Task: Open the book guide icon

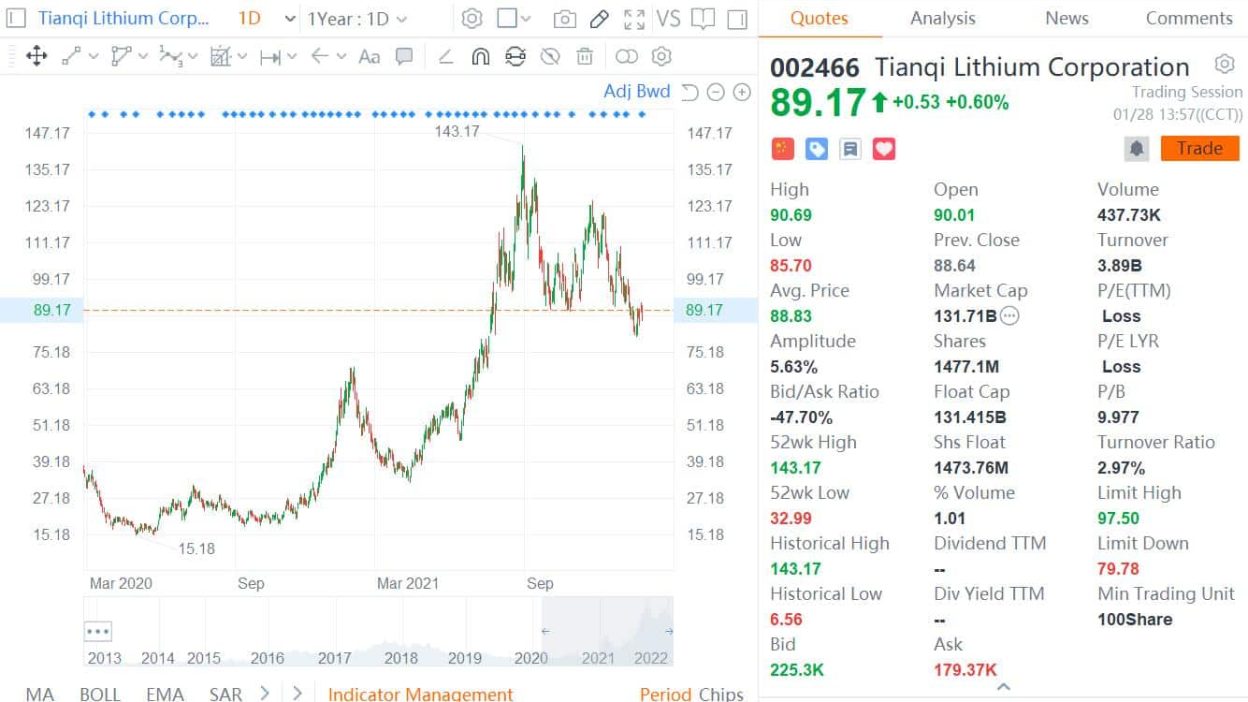Action: pyautogui.click(x=703, y=19)
